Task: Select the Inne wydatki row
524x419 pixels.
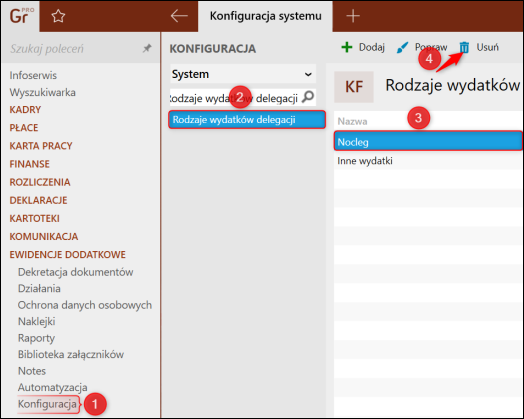Action: [428, 161]
